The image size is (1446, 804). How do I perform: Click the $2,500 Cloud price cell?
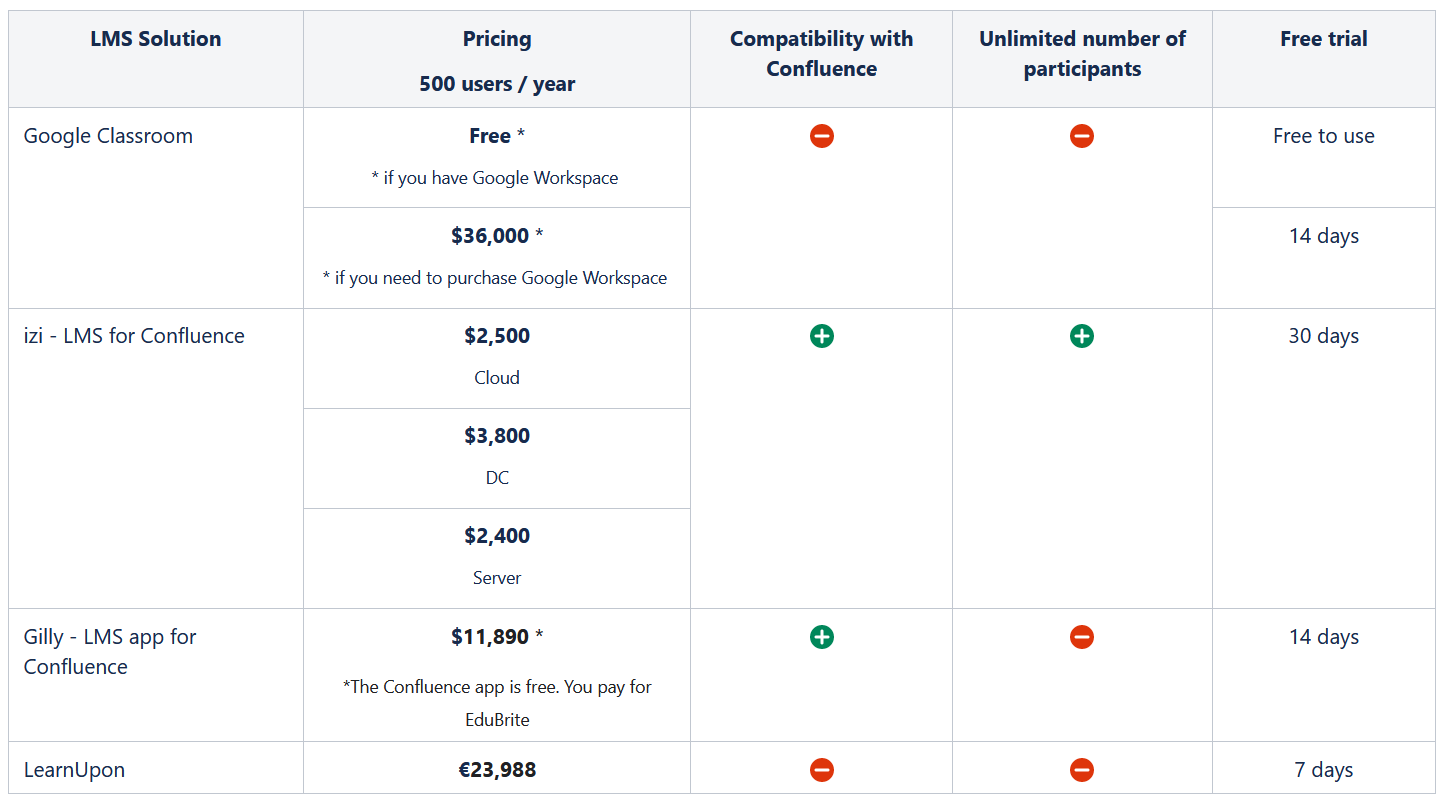click(x=497, y=358)
